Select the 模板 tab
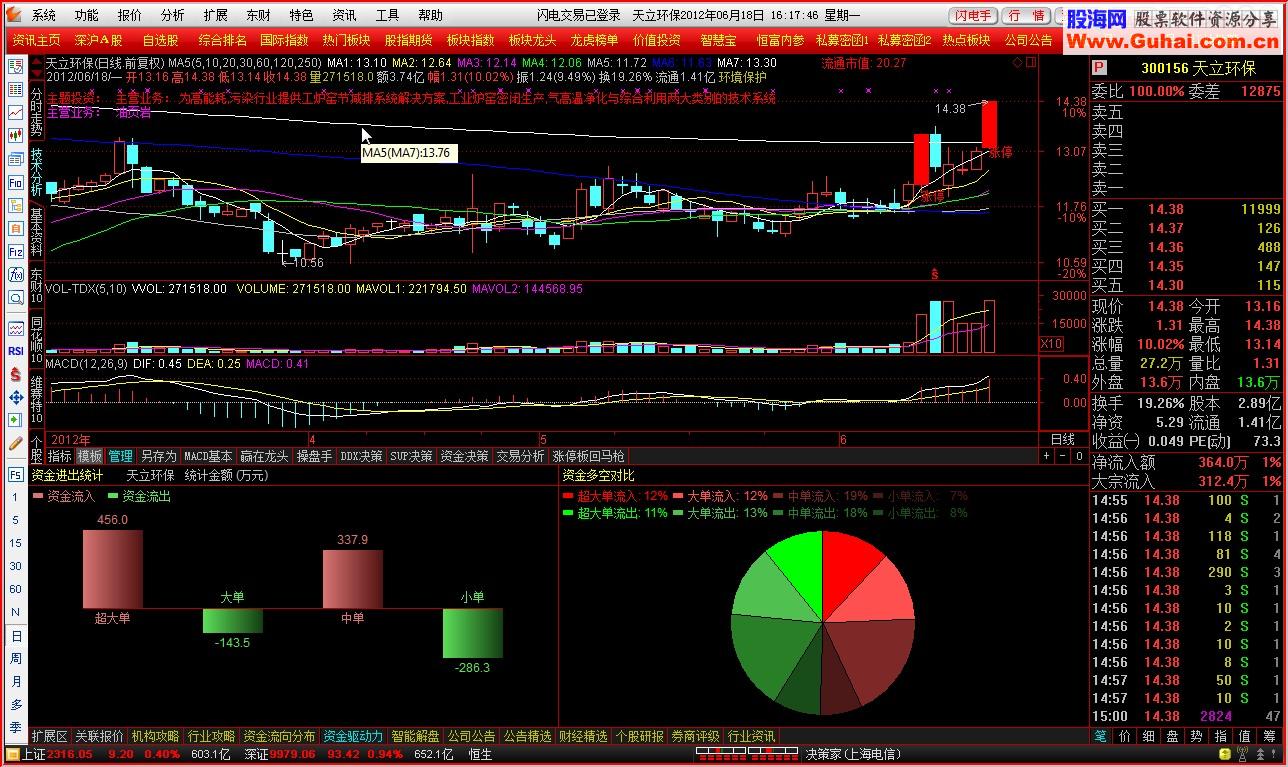The height and width of the screenshot is (767, 1288). click(x=90, y=456)
